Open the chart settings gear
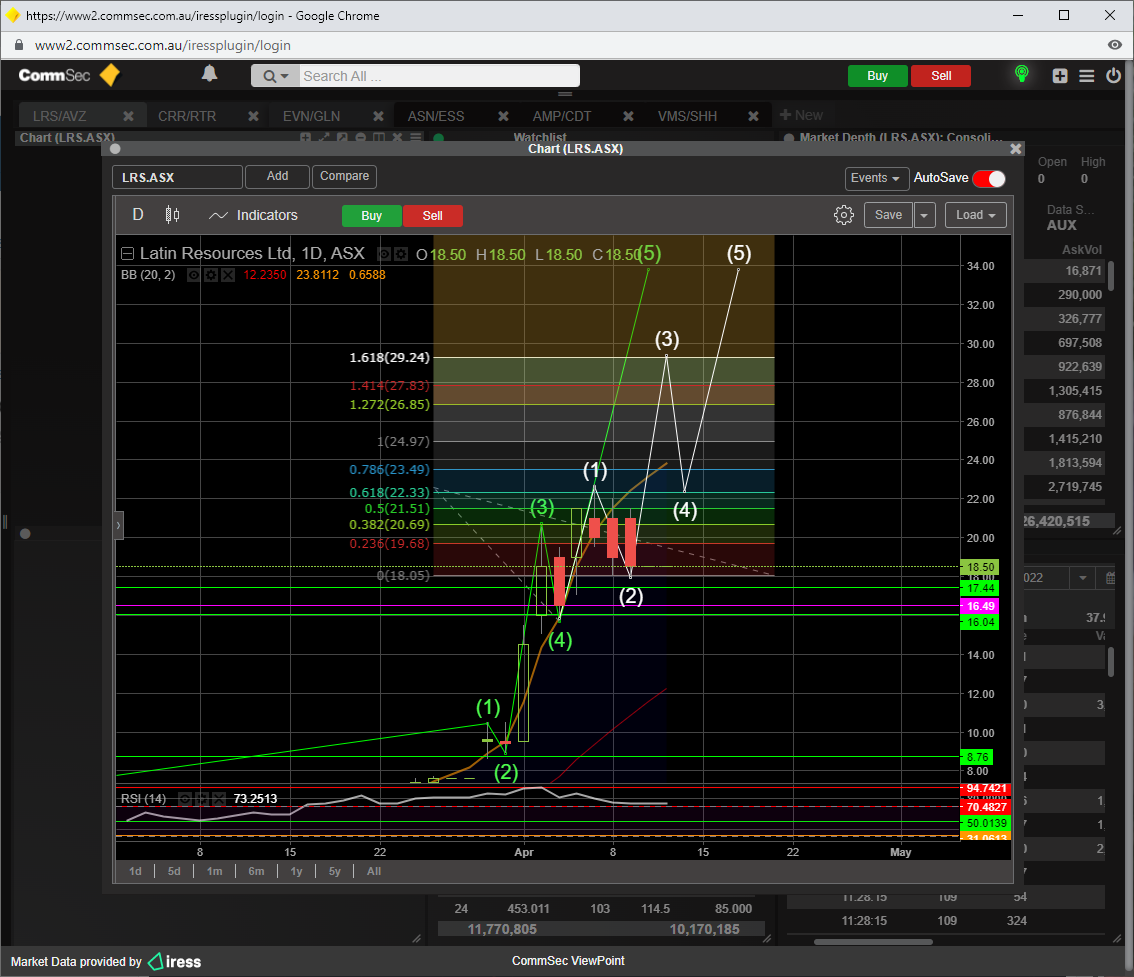The height and width of the screenshot is (977, 1134). 843,215
